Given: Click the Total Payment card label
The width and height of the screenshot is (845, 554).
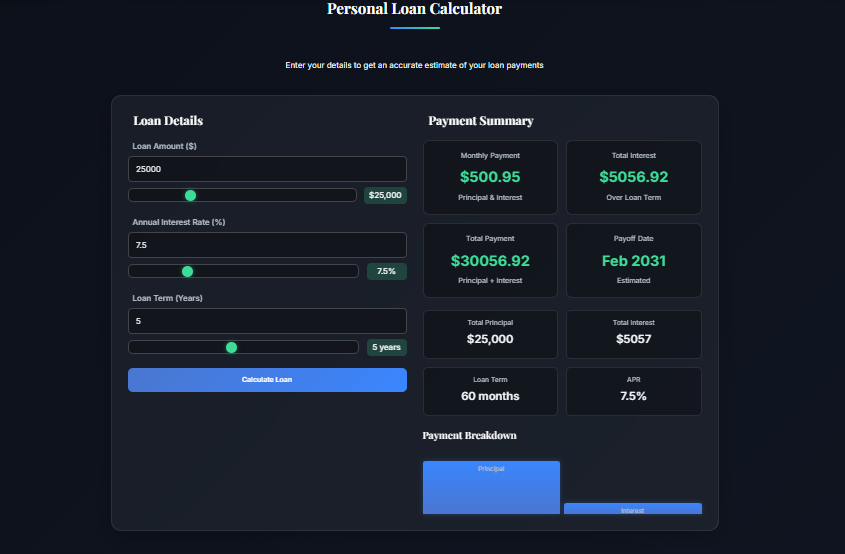Looking at the screenshot, I should (x=490, y=239).
